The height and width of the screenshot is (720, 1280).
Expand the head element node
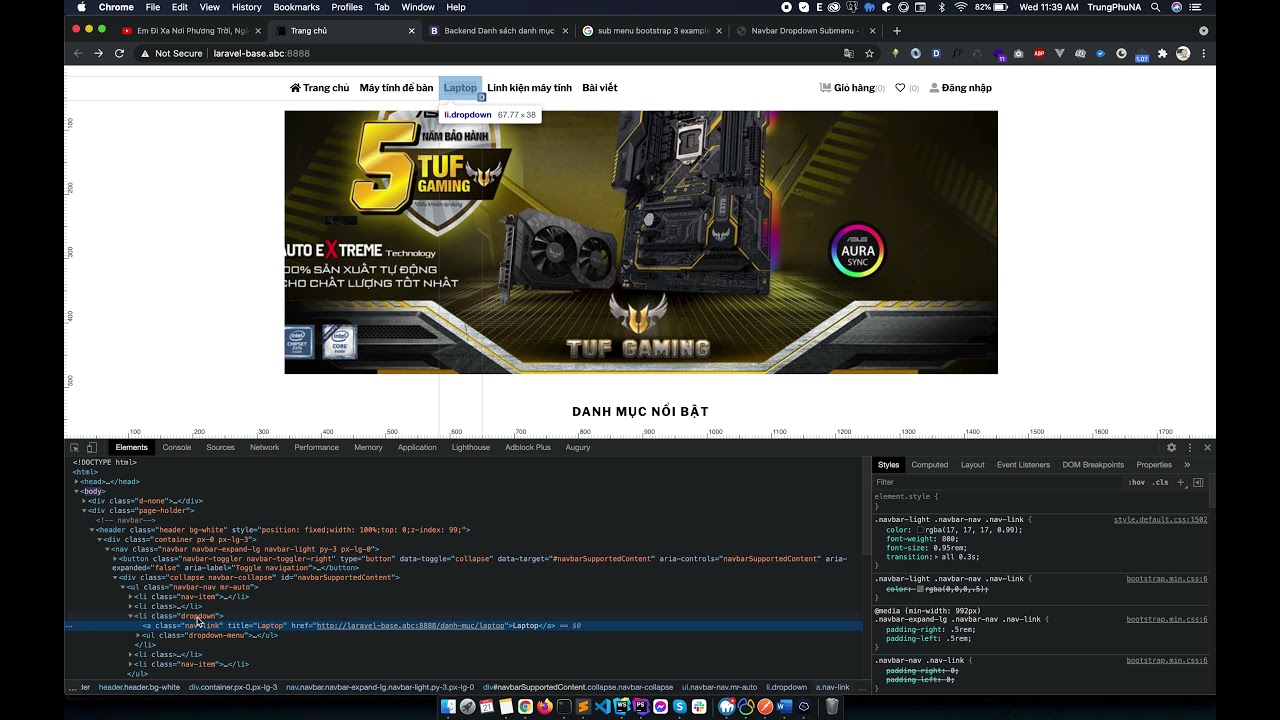click(77, 482)
